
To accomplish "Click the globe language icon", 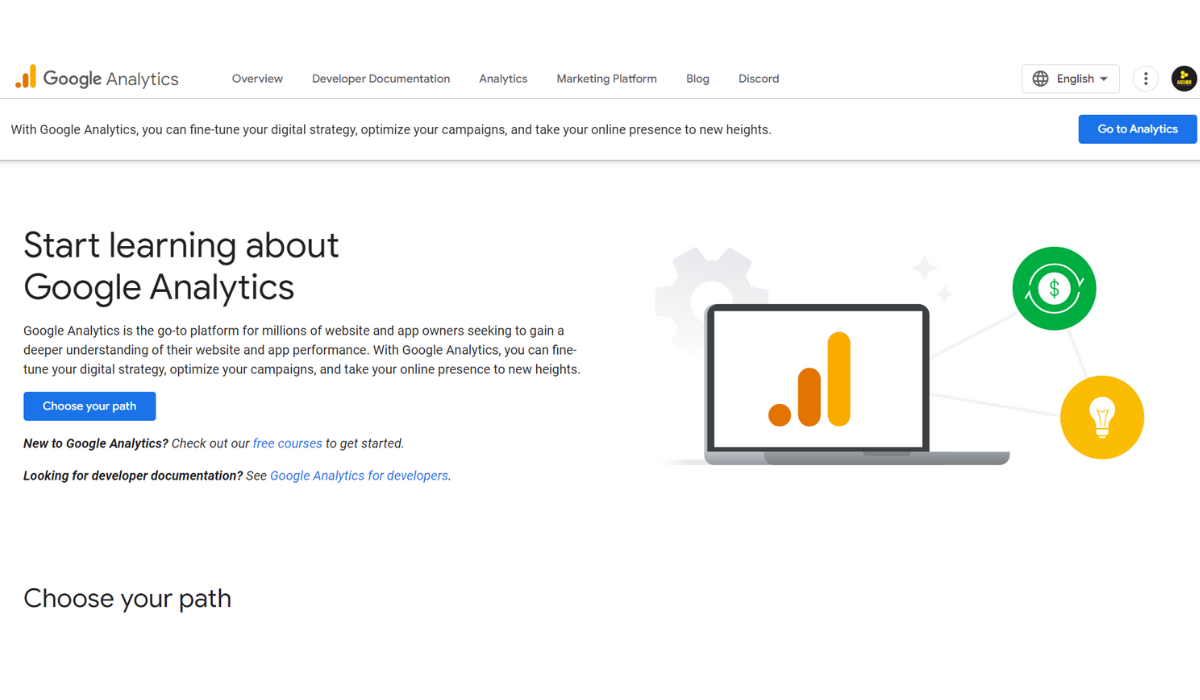I will [1041, 79].
